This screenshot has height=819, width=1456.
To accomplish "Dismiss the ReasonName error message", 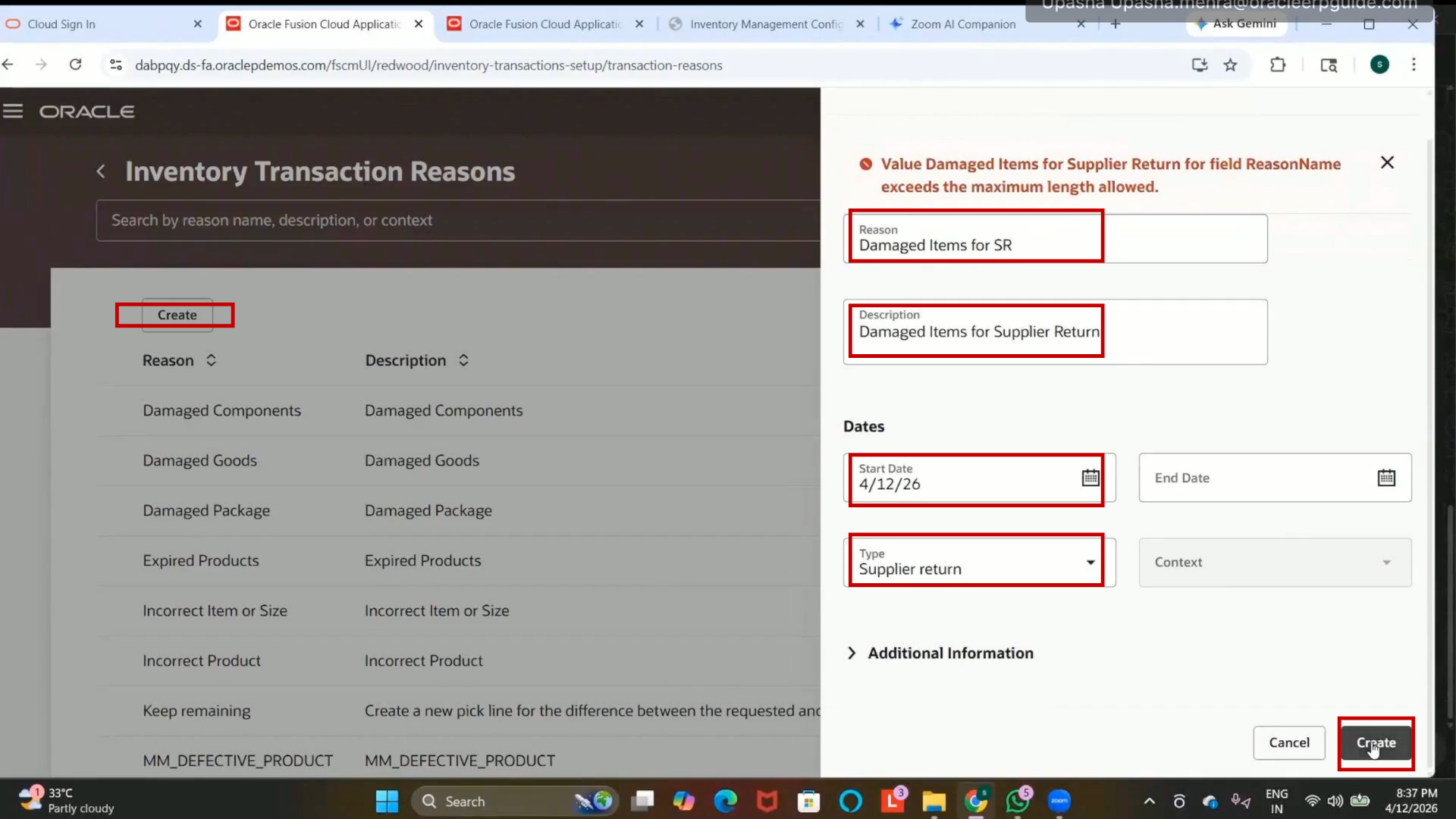I will 1387,162.
